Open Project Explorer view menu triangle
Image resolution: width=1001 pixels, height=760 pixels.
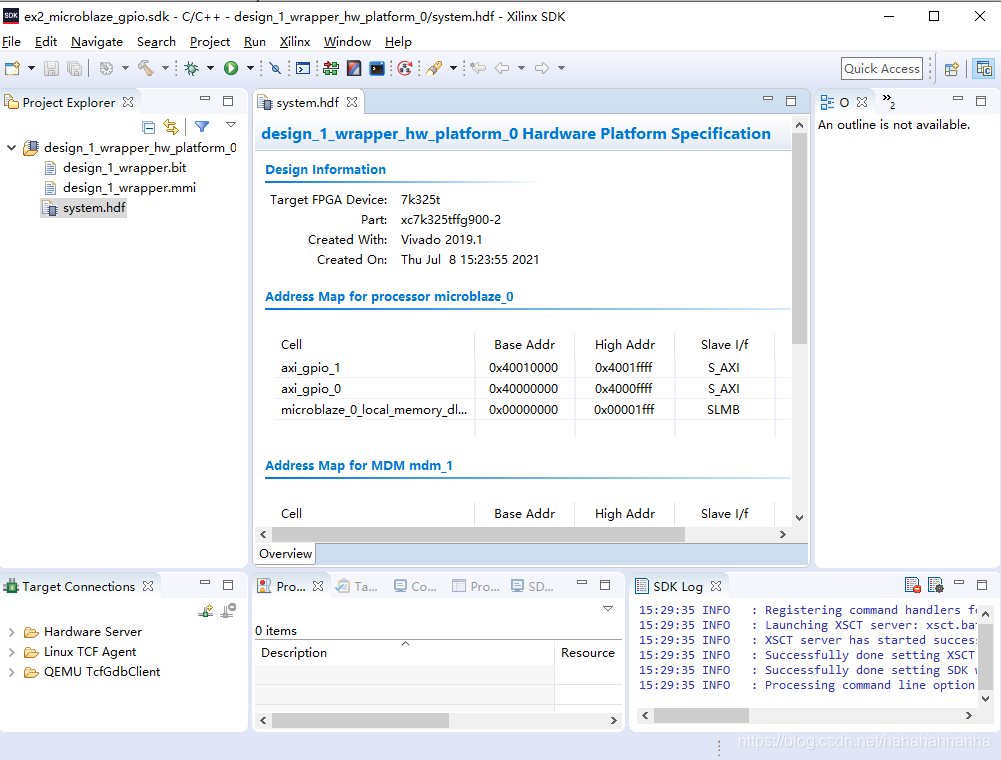point(231,125)
